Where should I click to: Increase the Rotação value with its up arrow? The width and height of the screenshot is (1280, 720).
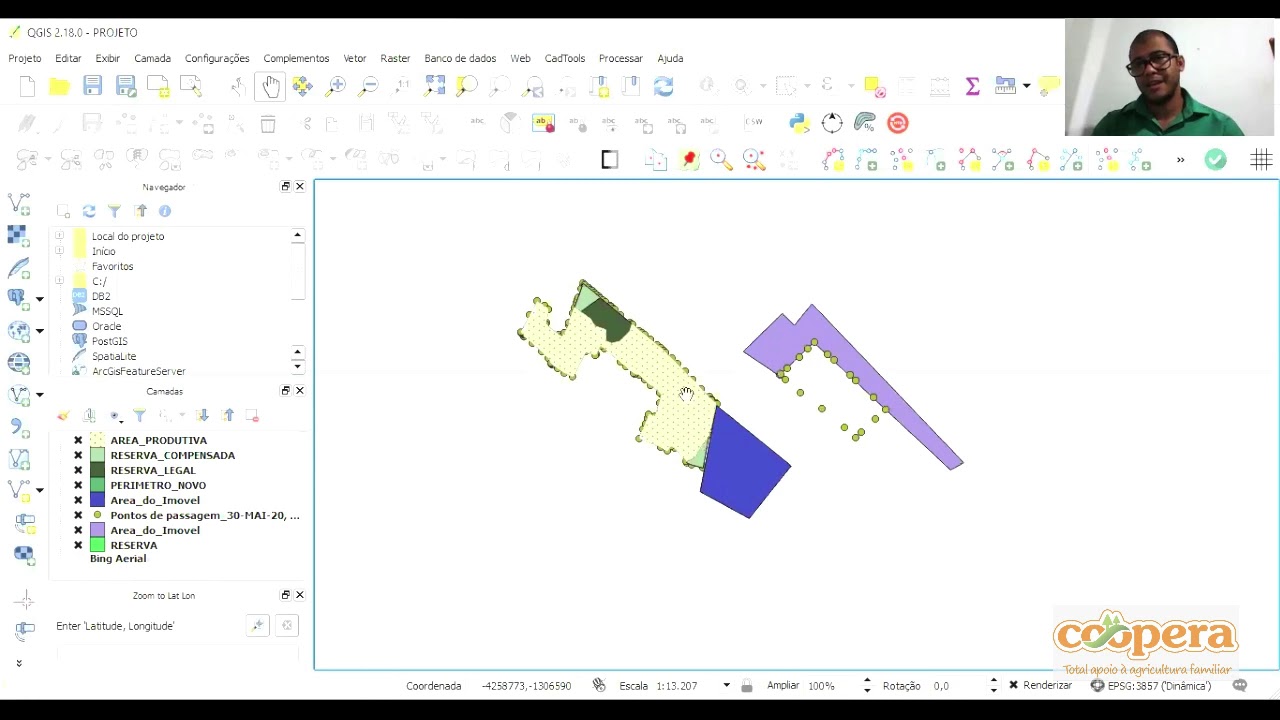993,682
